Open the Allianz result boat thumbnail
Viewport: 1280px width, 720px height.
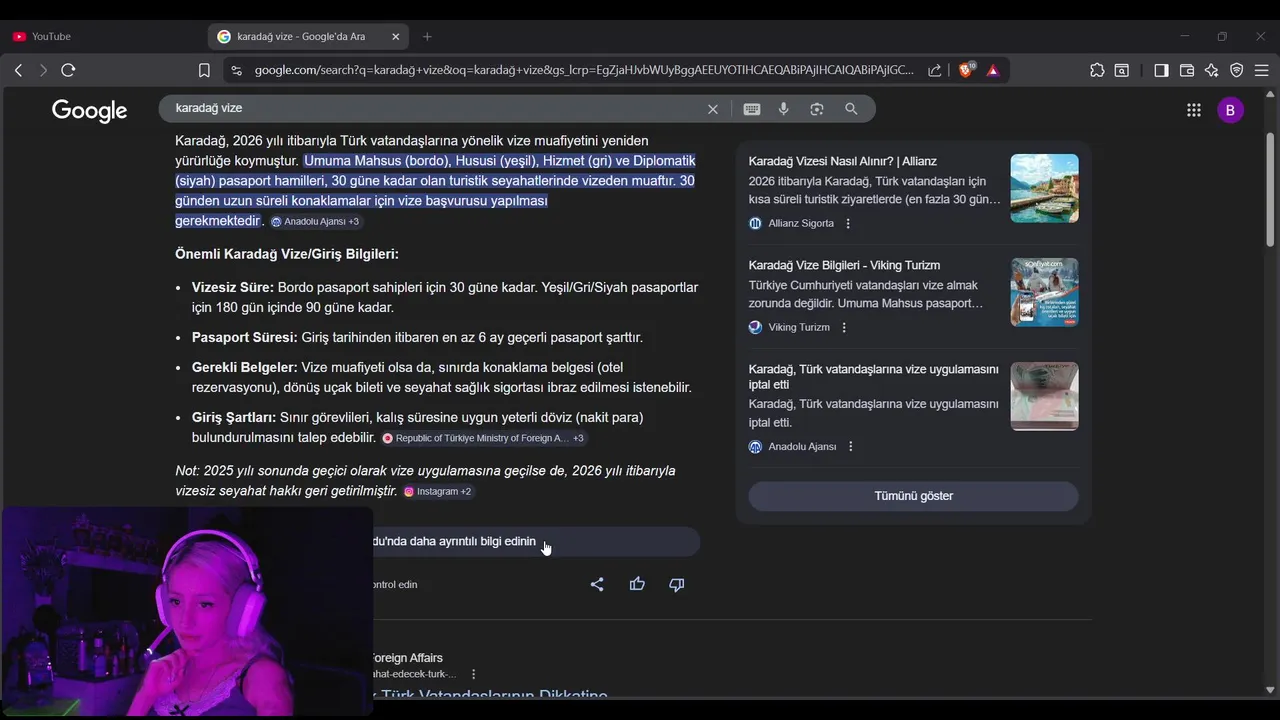coord(1044,188)
